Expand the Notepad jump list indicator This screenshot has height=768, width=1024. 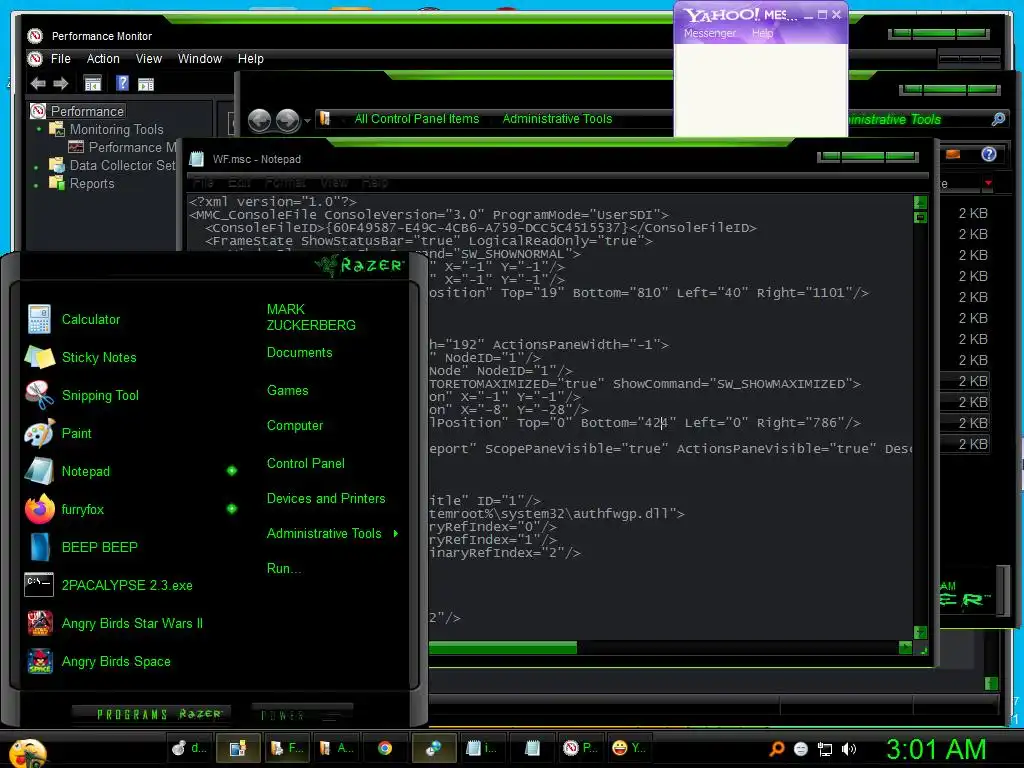click(232, 471)
